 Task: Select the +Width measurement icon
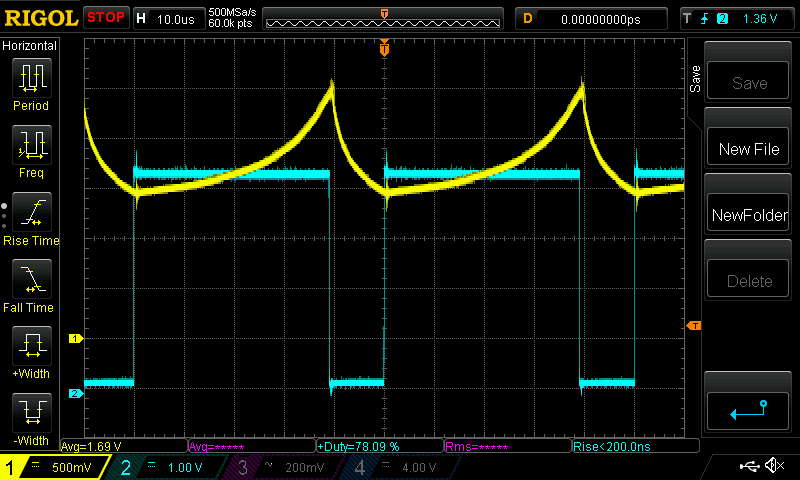(x=31, y=352)
